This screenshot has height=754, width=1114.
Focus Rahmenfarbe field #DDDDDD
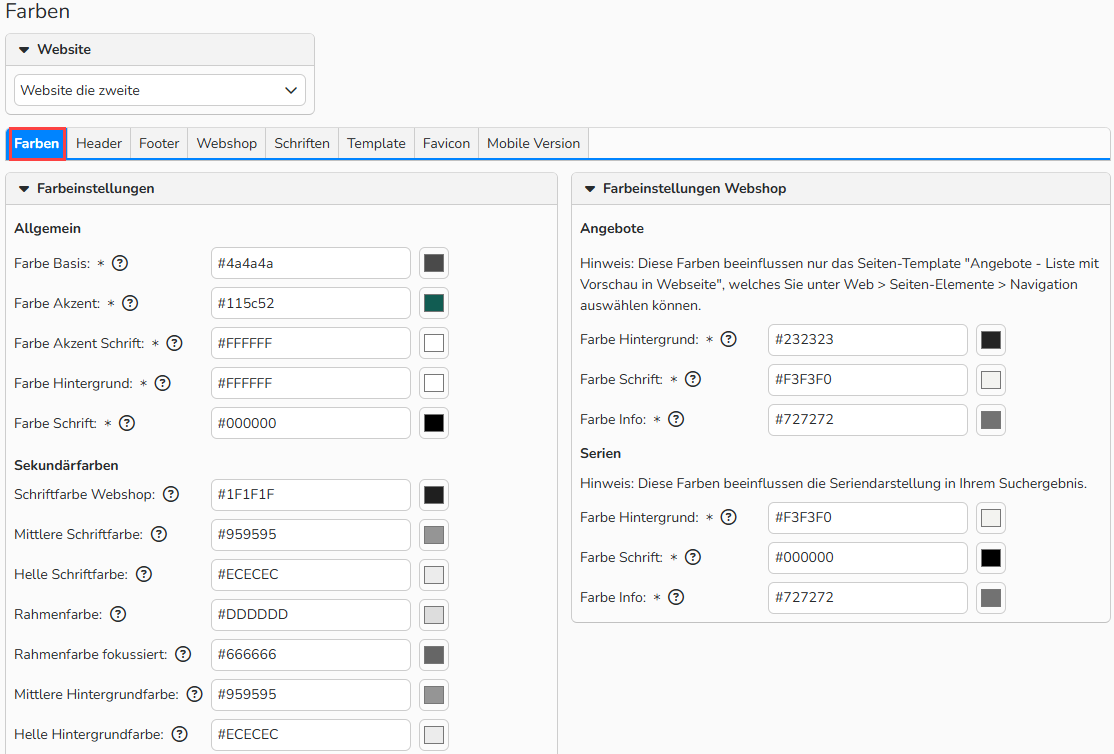pyautogui.click(x=311, y=615)
